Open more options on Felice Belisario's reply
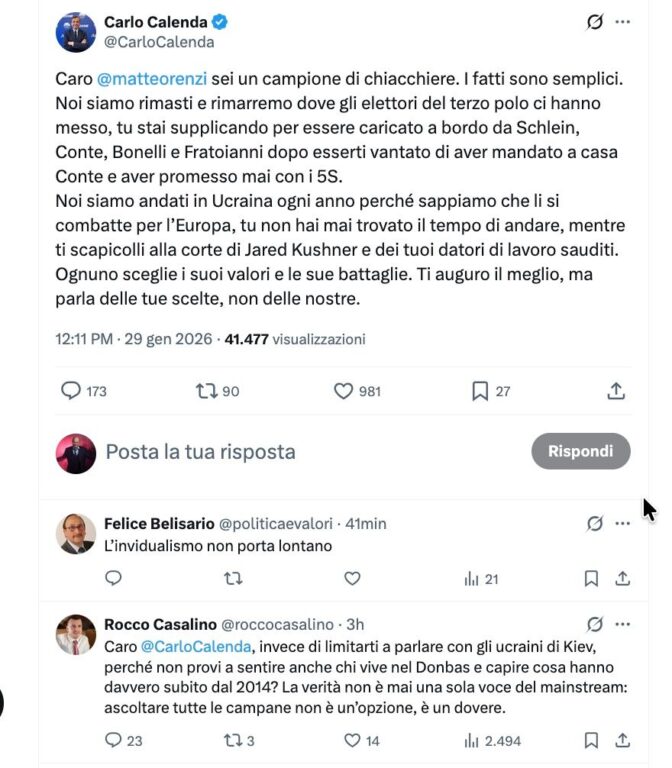672x768 pixels. coord(623,523)
